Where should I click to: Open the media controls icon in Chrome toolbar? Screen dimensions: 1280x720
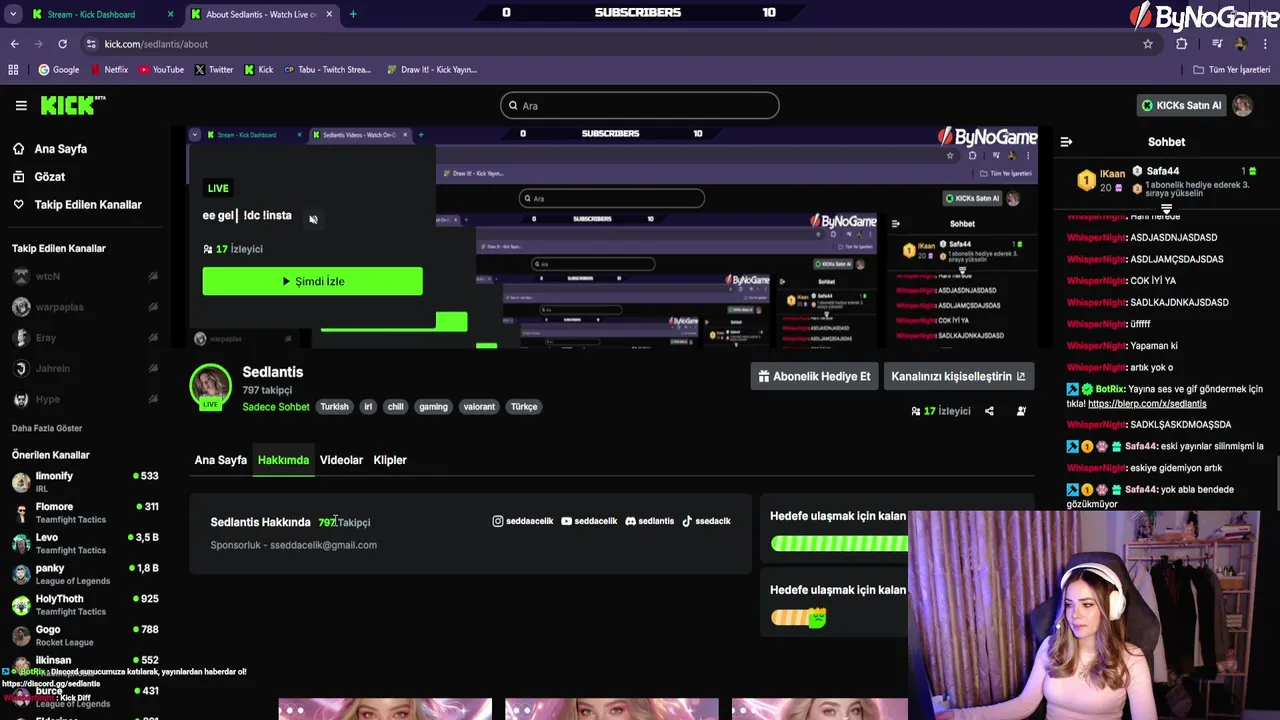pyautogui.click(x=1217, y=44)
